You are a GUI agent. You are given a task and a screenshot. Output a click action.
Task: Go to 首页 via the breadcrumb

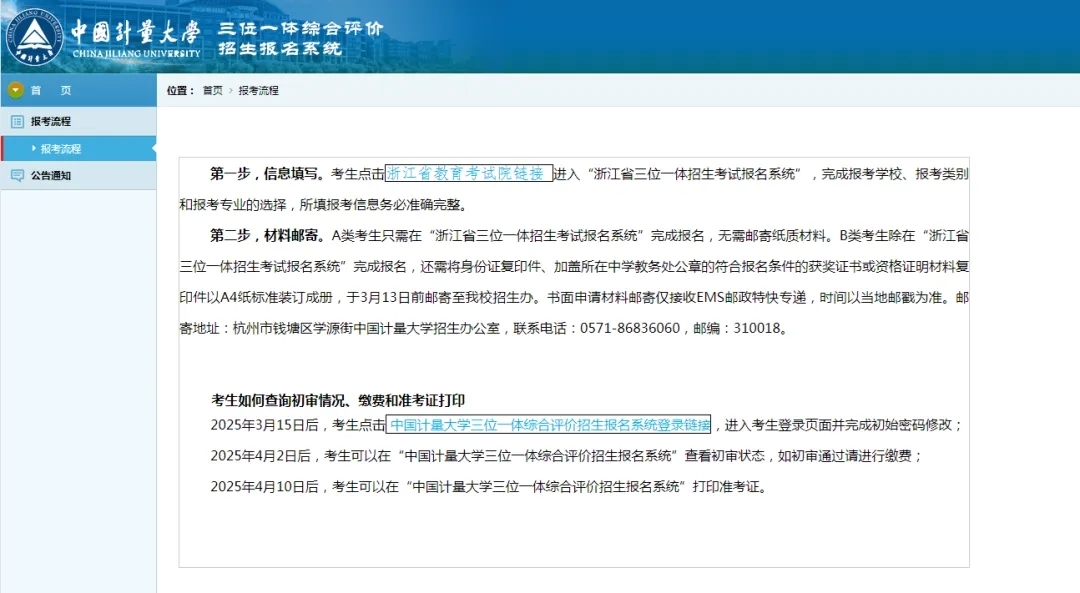pos(212,91)
